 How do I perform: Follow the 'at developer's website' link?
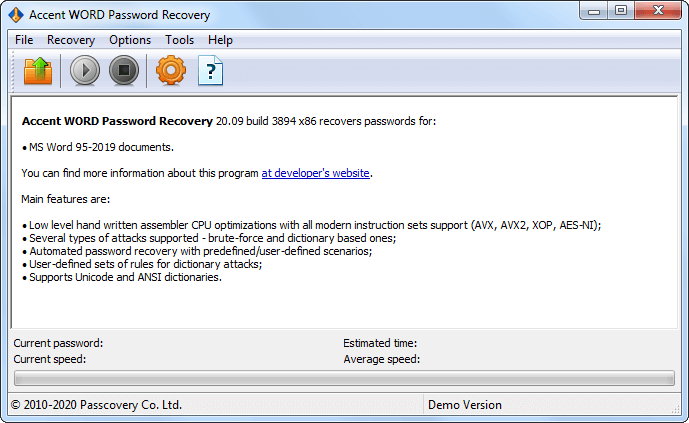(315, 173)
